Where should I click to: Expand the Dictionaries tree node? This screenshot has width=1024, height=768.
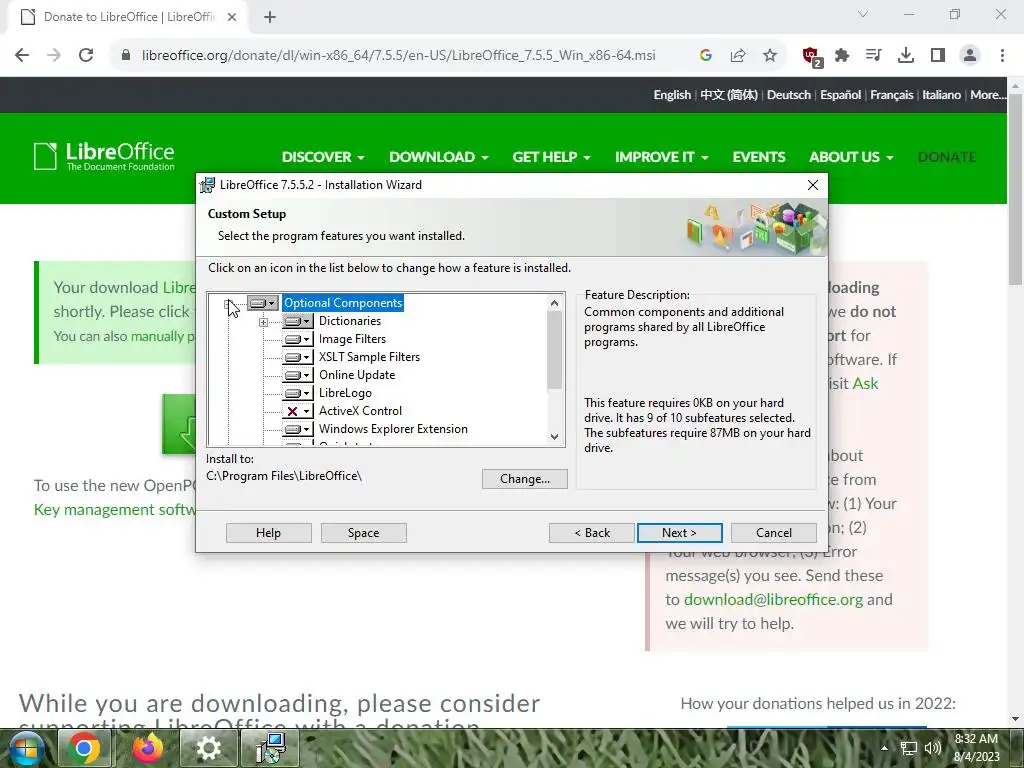point(263,322)
